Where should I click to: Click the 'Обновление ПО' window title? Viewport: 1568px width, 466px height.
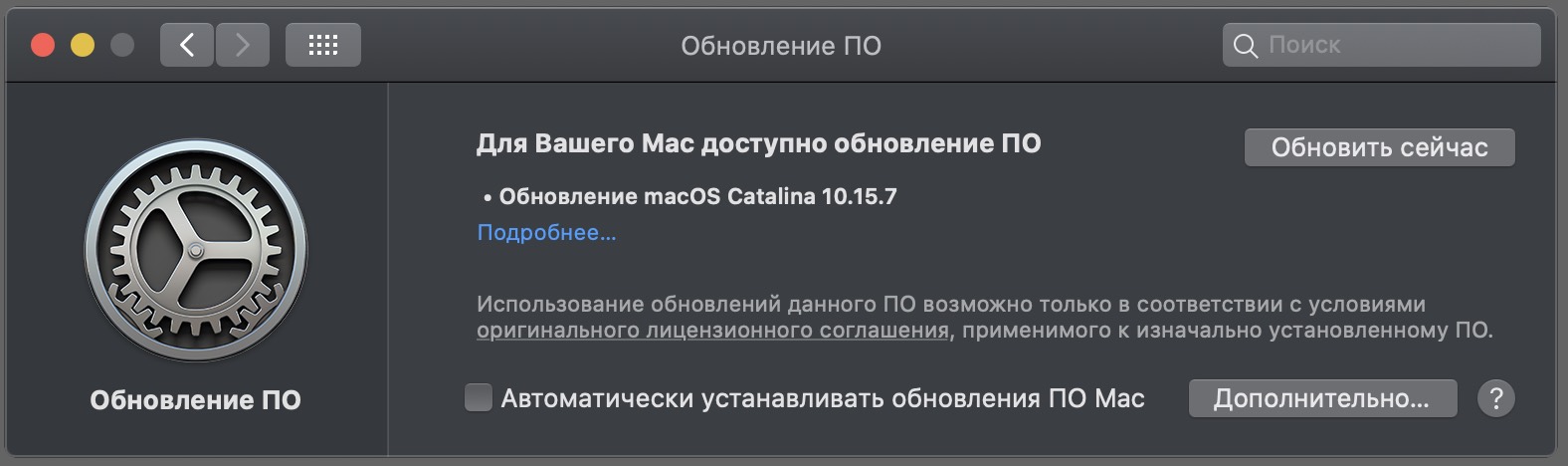click(781, 46)
